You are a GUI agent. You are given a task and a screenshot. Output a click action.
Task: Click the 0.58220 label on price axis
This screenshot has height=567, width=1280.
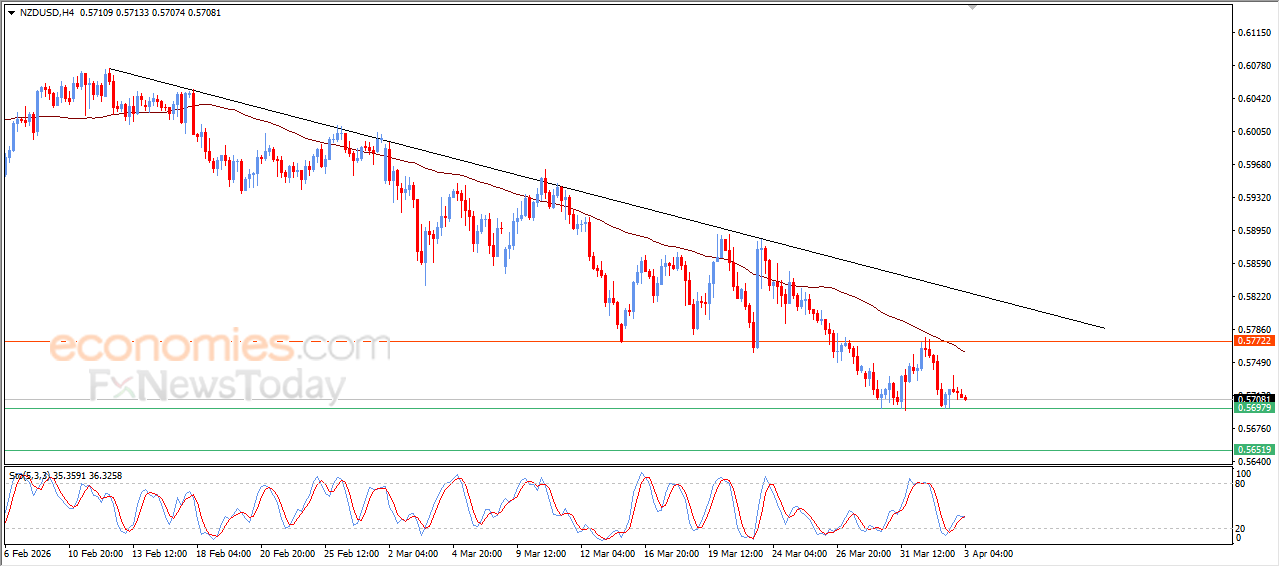pos(1254,297)
